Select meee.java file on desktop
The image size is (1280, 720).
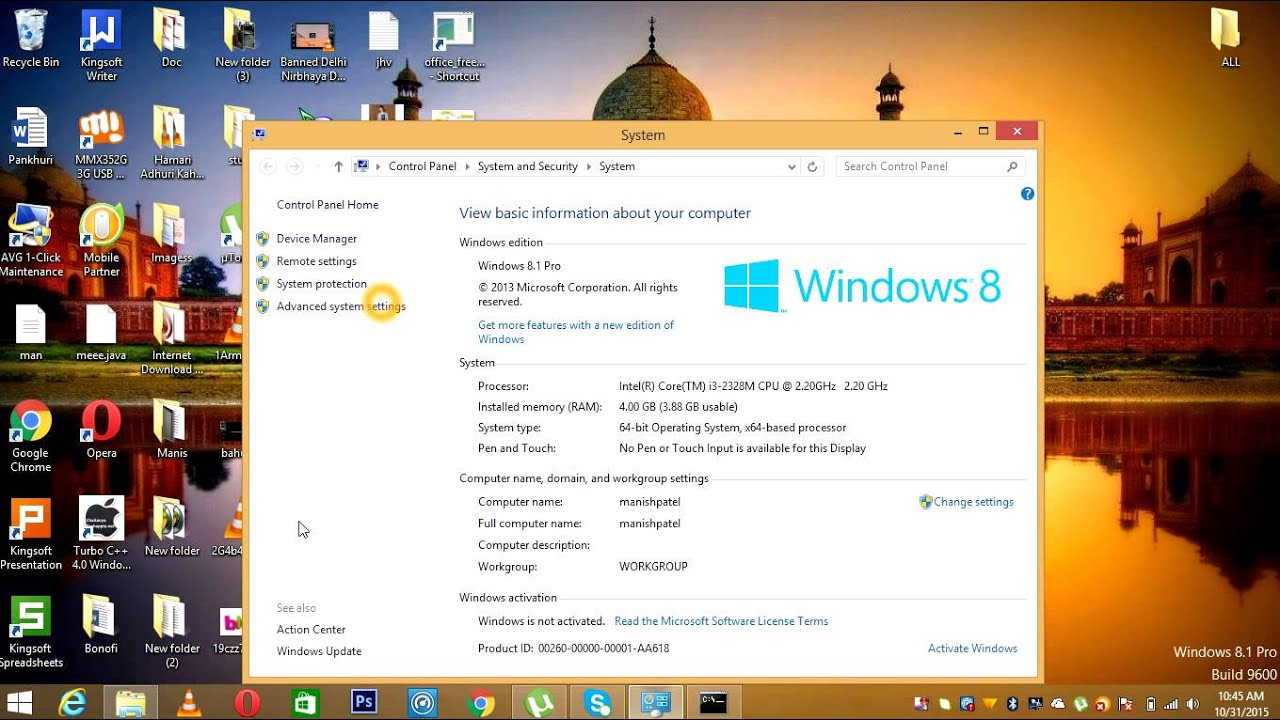point(101,333)
